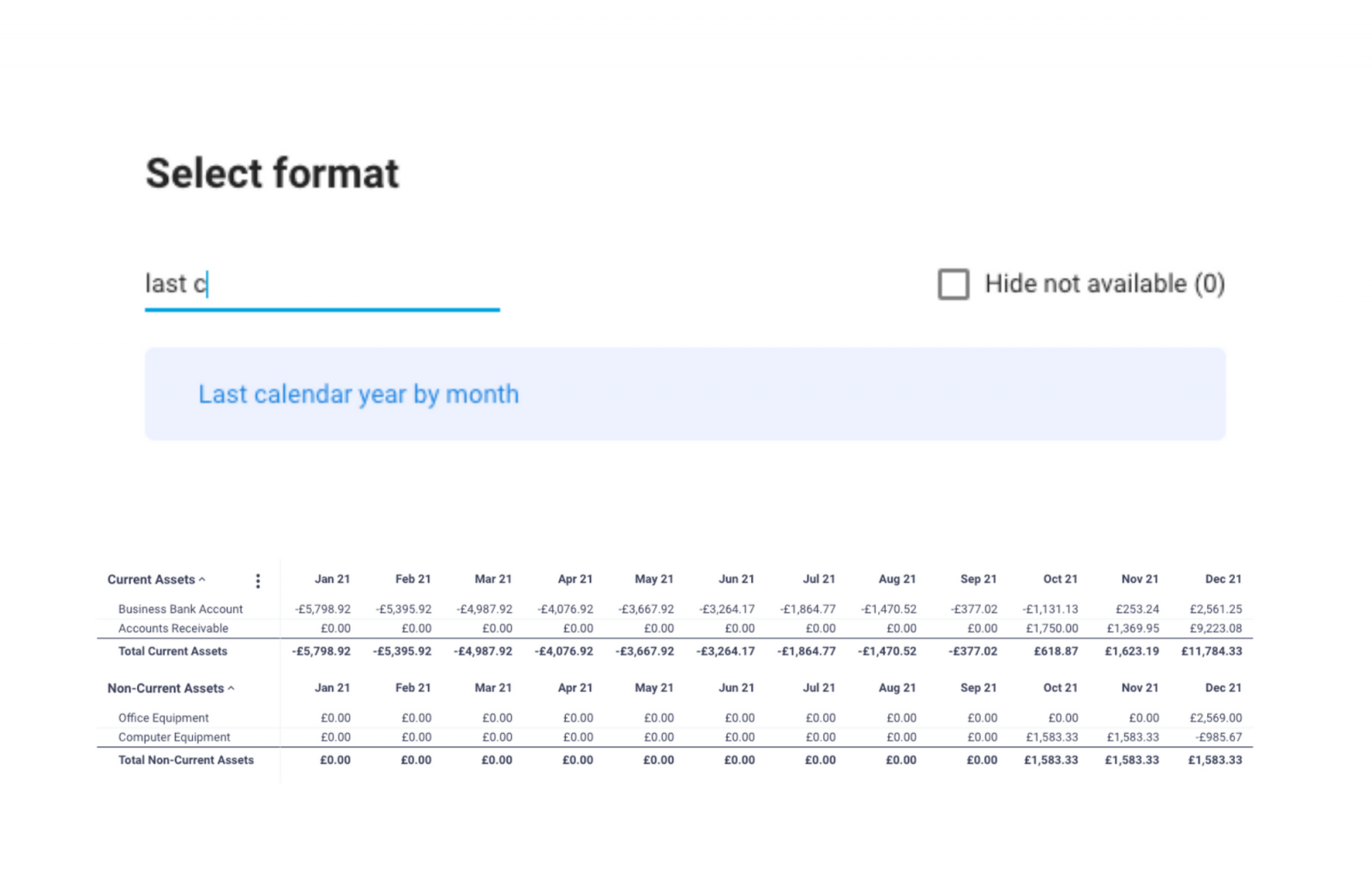Image resolution: width=1372 pixels, height=870 pixels.
Task: Click the Jun 21 header in Current Assets
Action: (x=736, y=579)
